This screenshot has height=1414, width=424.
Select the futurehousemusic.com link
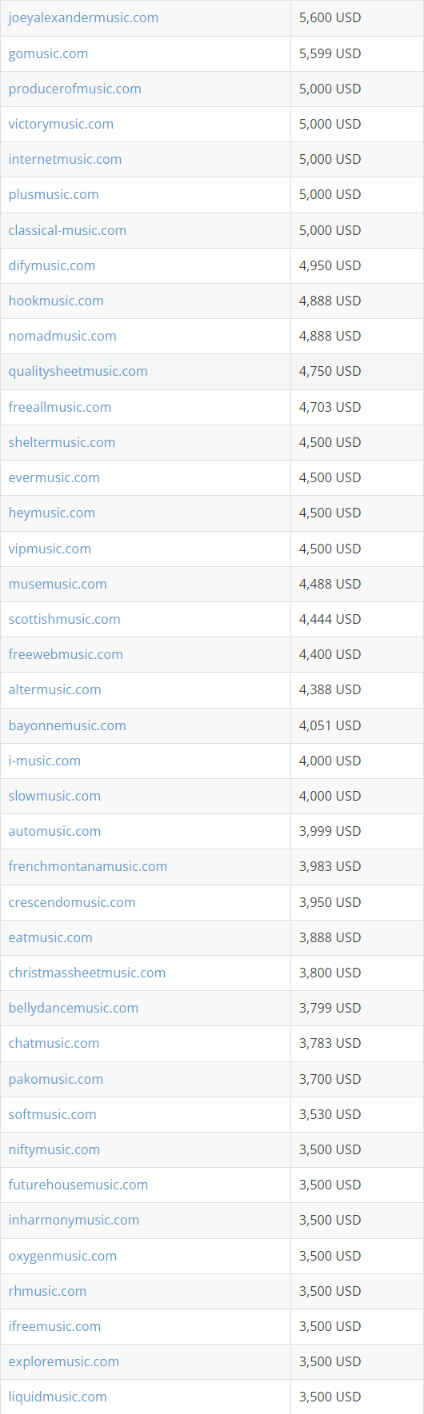78,1185
